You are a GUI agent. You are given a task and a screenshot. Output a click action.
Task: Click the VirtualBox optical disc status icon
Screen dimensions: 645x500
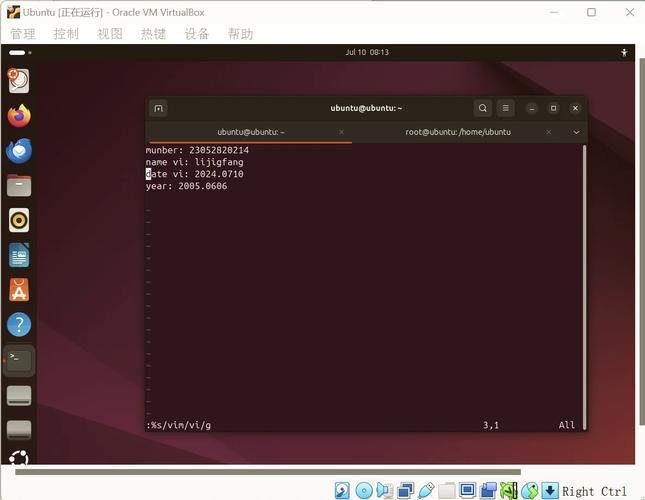point(364,491)
